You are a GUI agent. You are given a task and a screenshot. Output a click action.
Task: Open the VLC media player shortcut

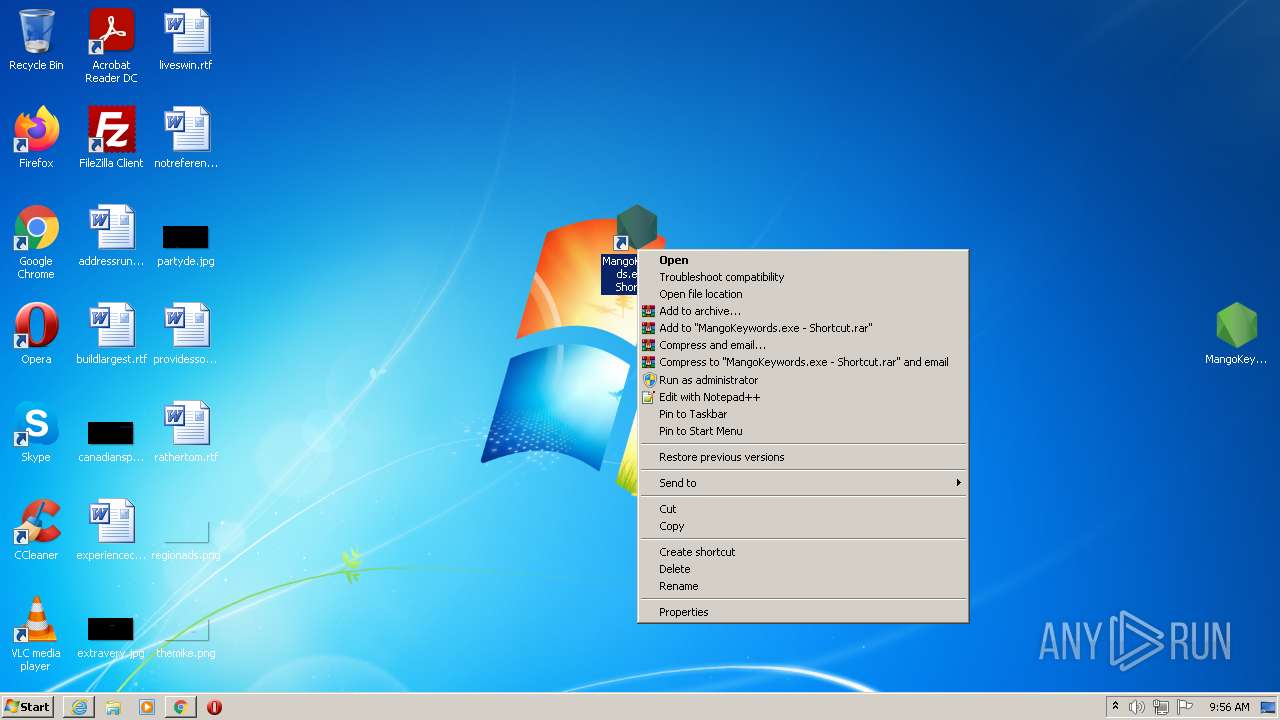point(36,634)
